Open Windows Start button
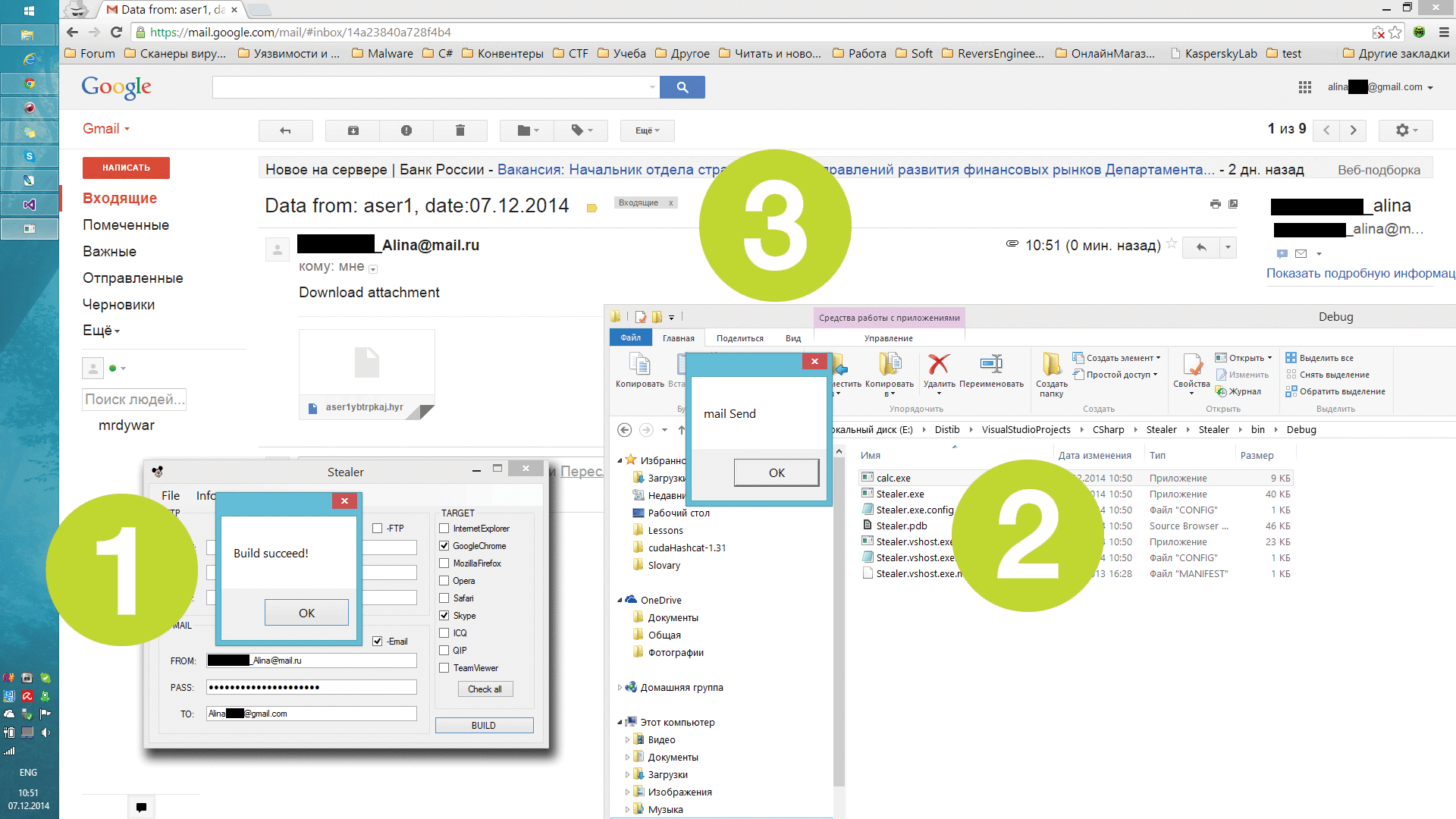 tap(29, 11)
